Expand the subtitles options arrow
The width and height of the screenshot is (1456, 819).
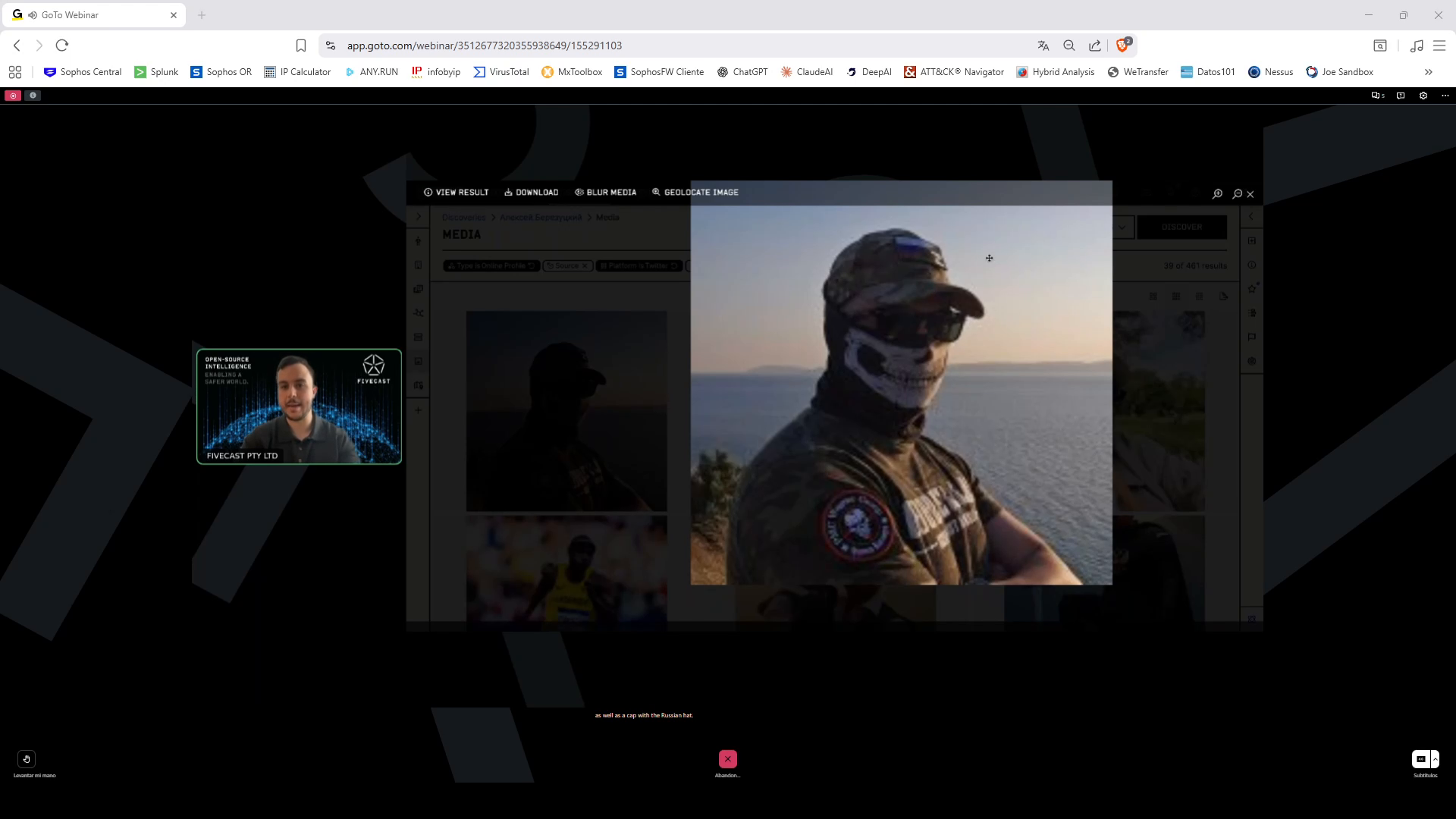1435,759
